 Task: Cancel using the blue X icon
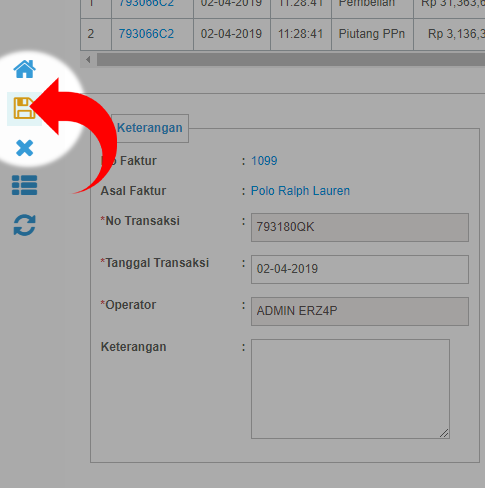click(x=24, y=148)
